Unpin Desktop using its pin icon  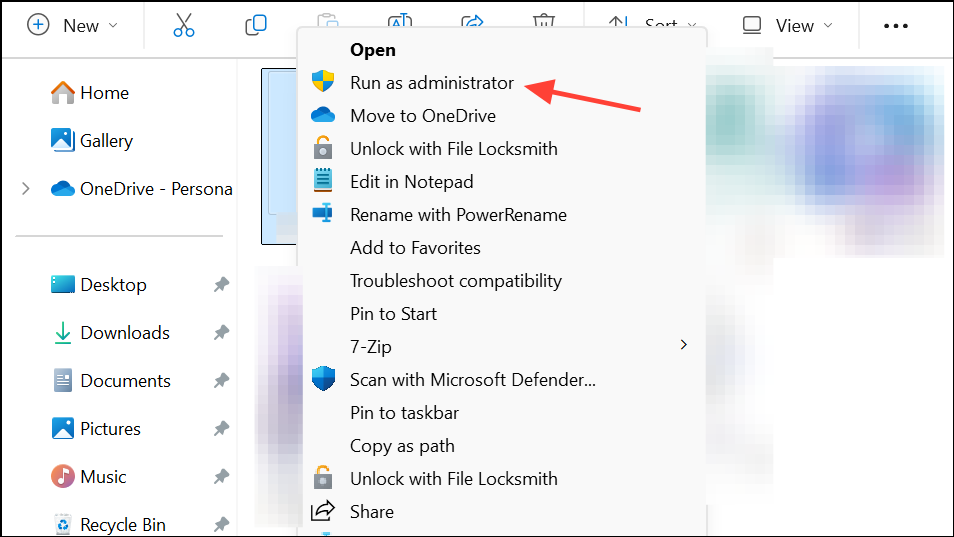click(x=221, y=285)
